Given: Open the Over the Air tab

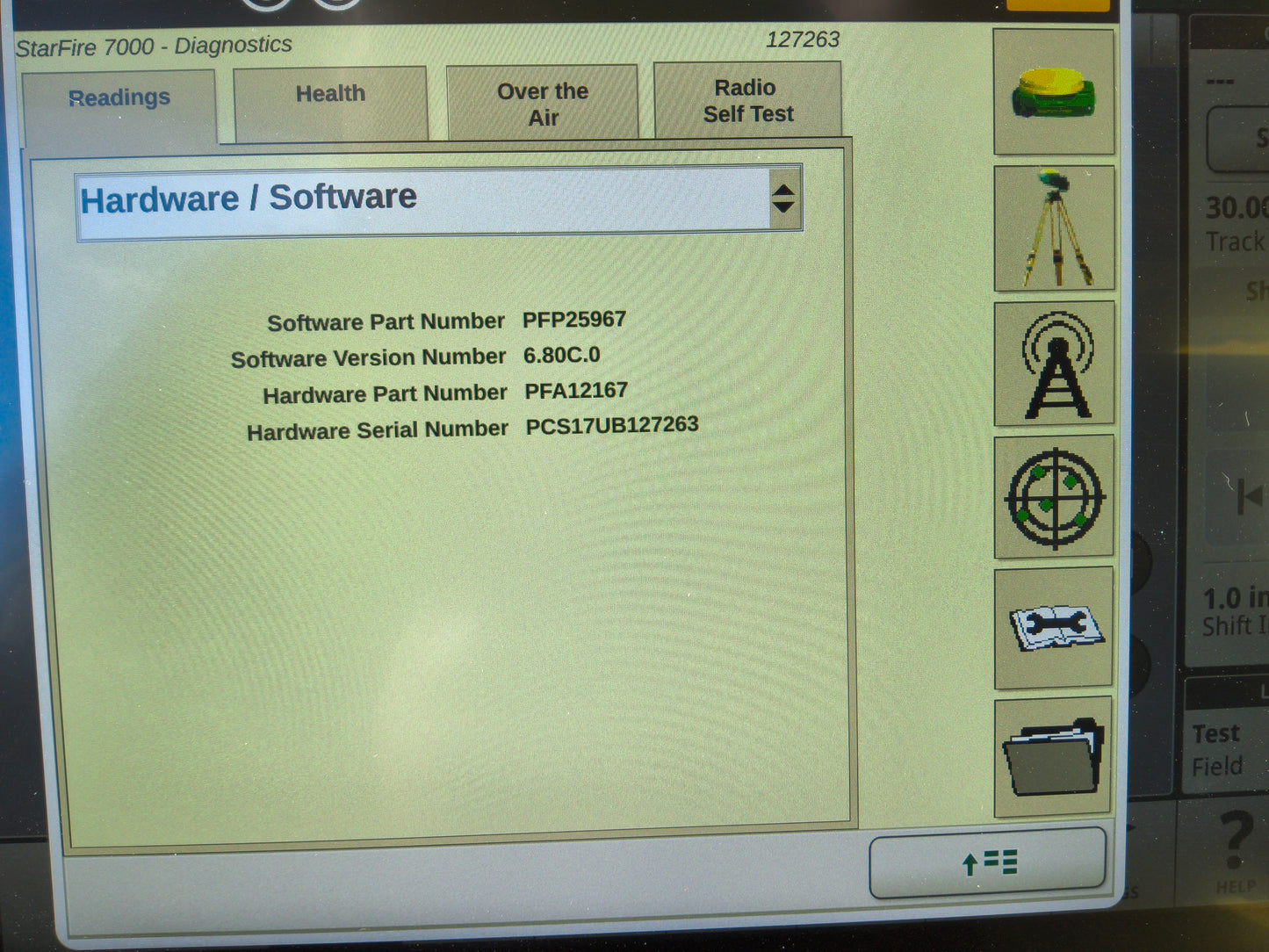Looking at the screenshot, I should pyautogui.click(x=542, y=100).
